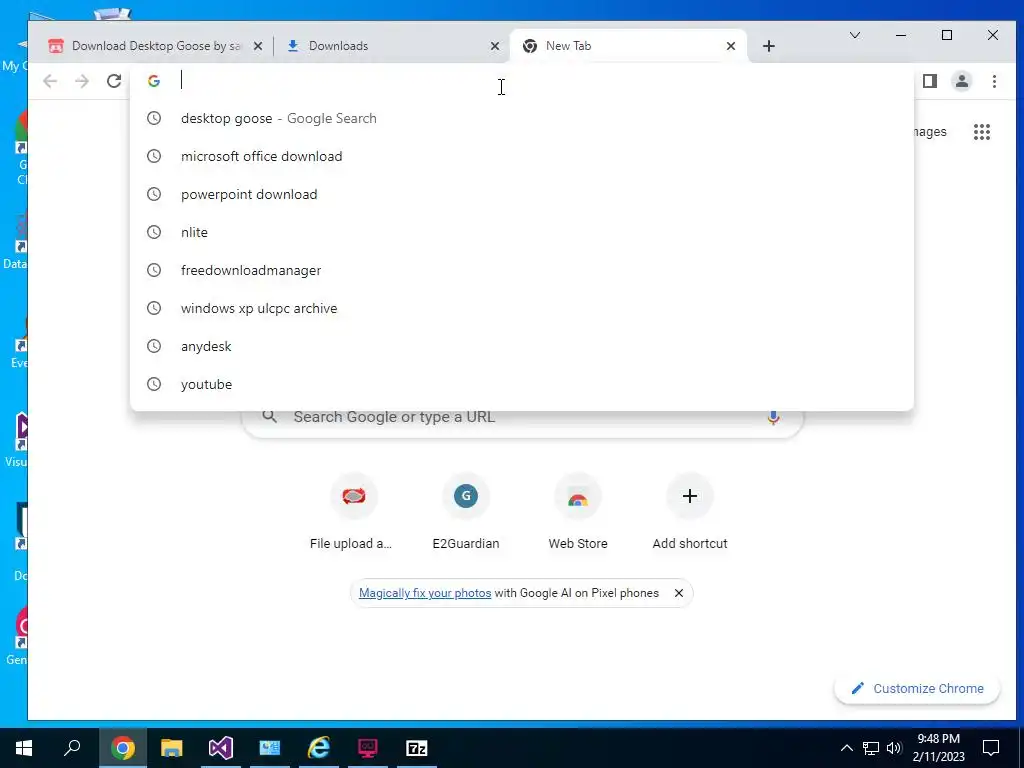The width and height of the screenshot is (1024, 768).
Task: Open taskbar search magnifier
Action: coord(72,748)
